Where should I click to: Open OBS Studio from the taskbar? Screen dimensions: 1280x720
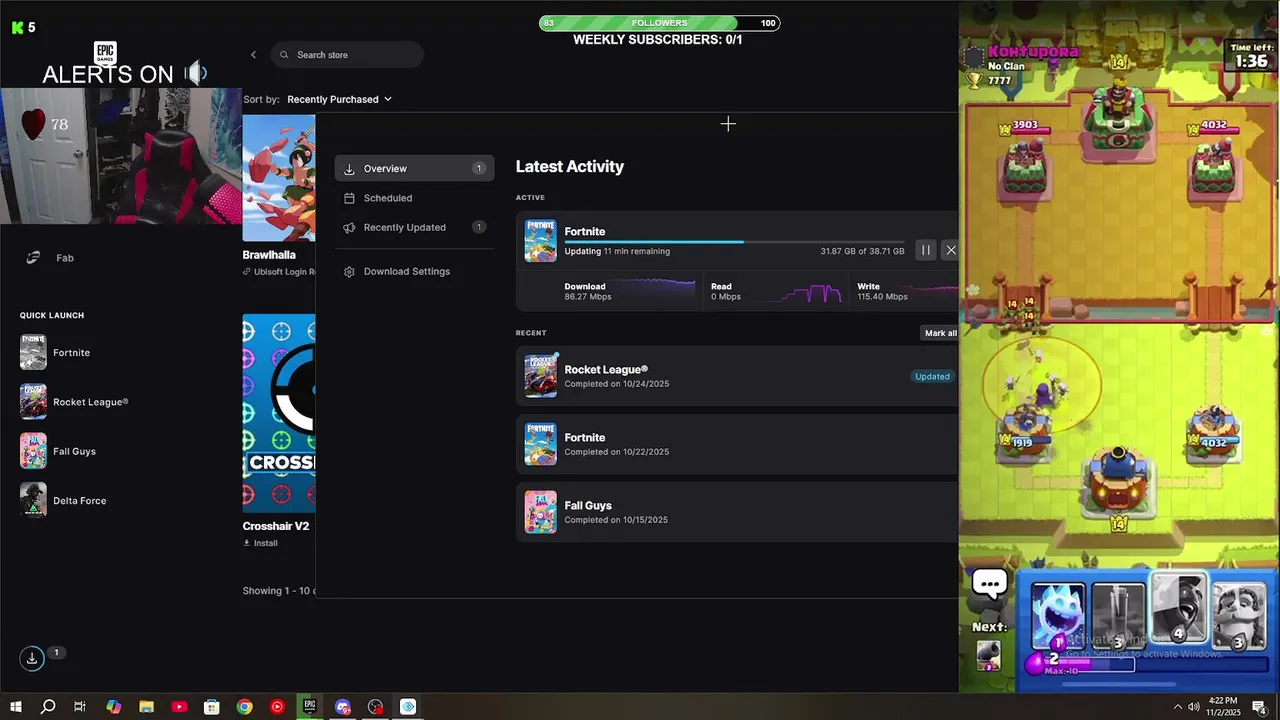click(375, 707)
